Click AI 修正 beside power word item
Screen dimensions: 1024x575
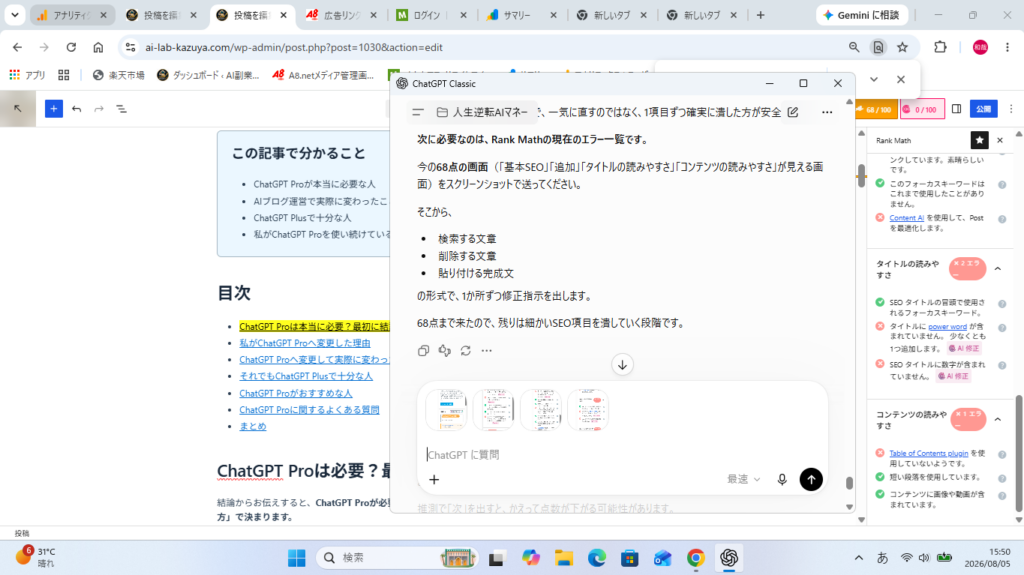click(965, 348)
